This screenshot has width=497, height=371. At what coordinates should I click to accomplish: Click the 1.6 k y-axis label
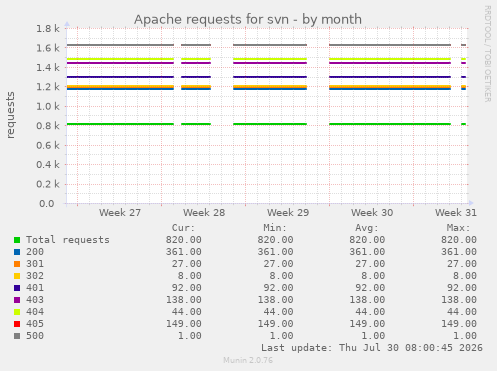pos(48,48)
